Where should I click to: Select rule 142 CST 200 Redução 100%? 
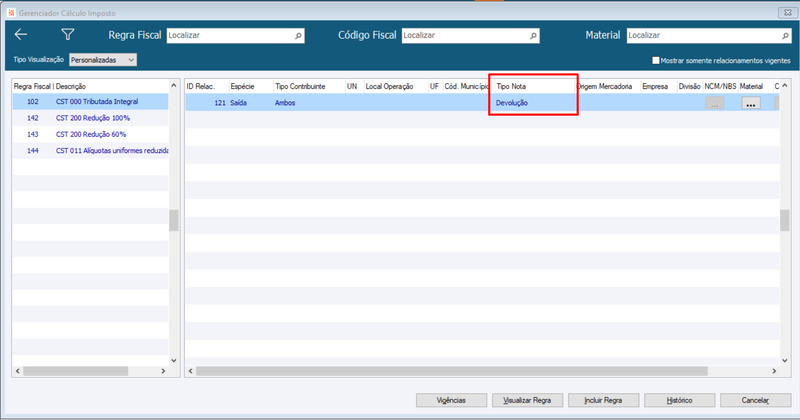pyautogui.click(x=90, y=118)
